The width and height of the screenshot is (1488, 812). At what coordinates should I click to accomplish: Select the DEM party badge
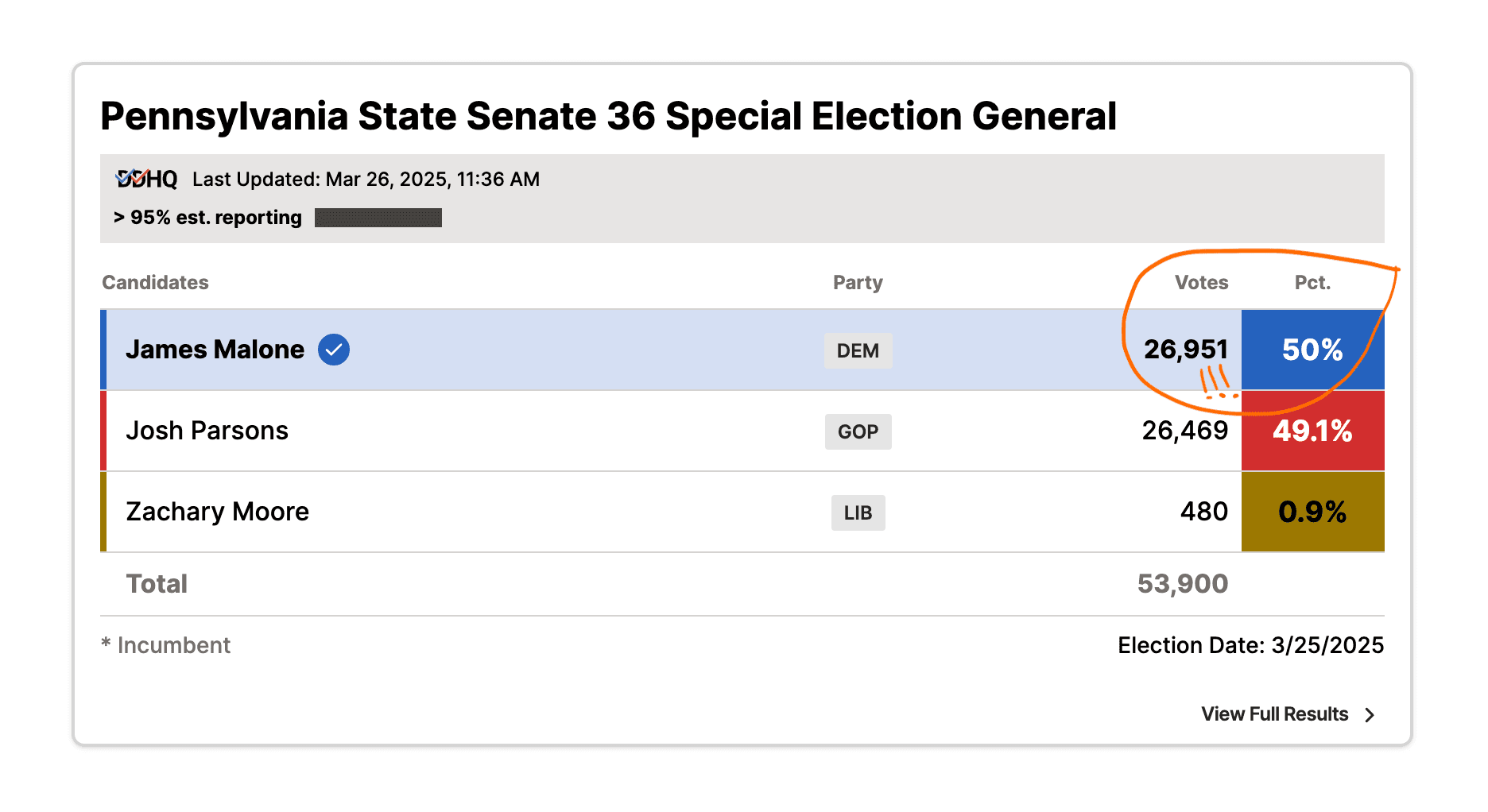point(858,350)
